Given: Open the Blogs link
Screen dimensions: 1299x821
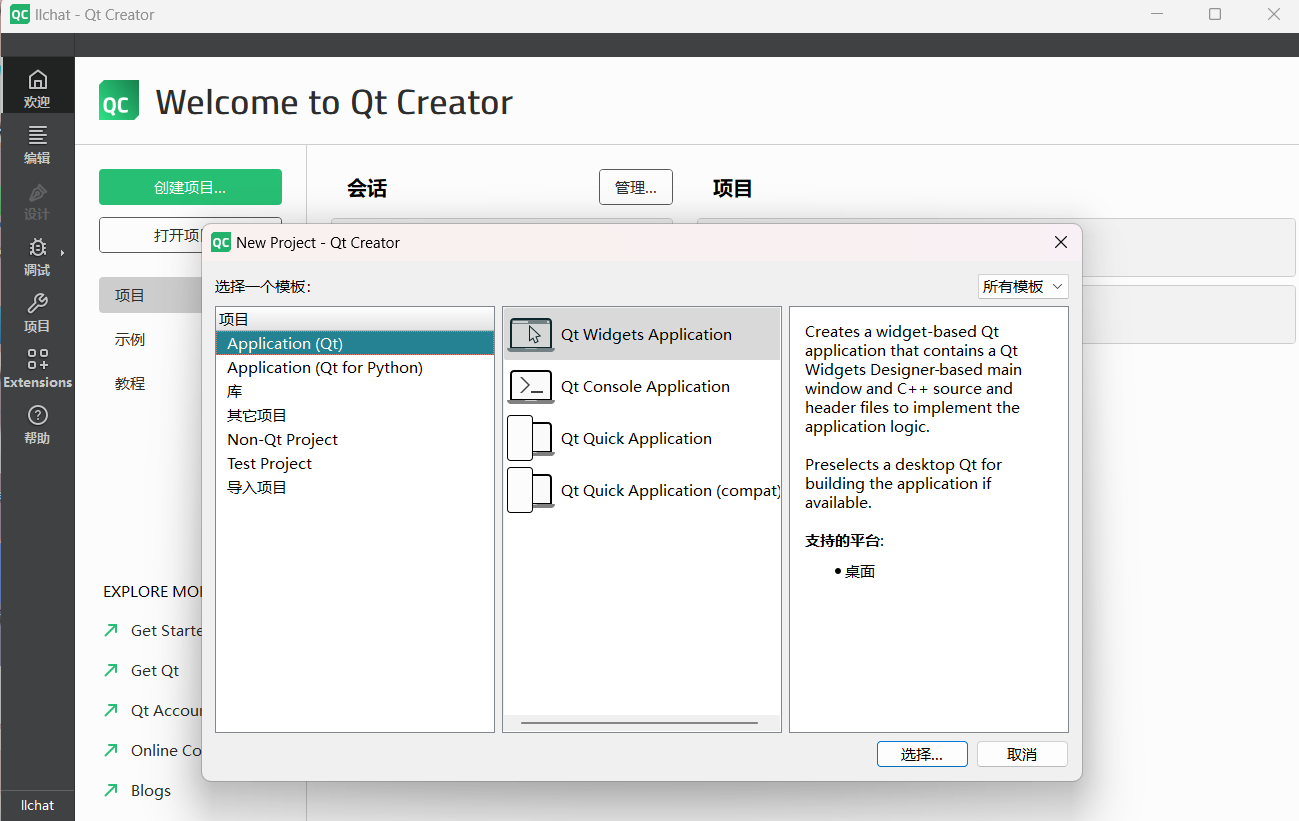Looking at the screenshot, I should [151, 790].
